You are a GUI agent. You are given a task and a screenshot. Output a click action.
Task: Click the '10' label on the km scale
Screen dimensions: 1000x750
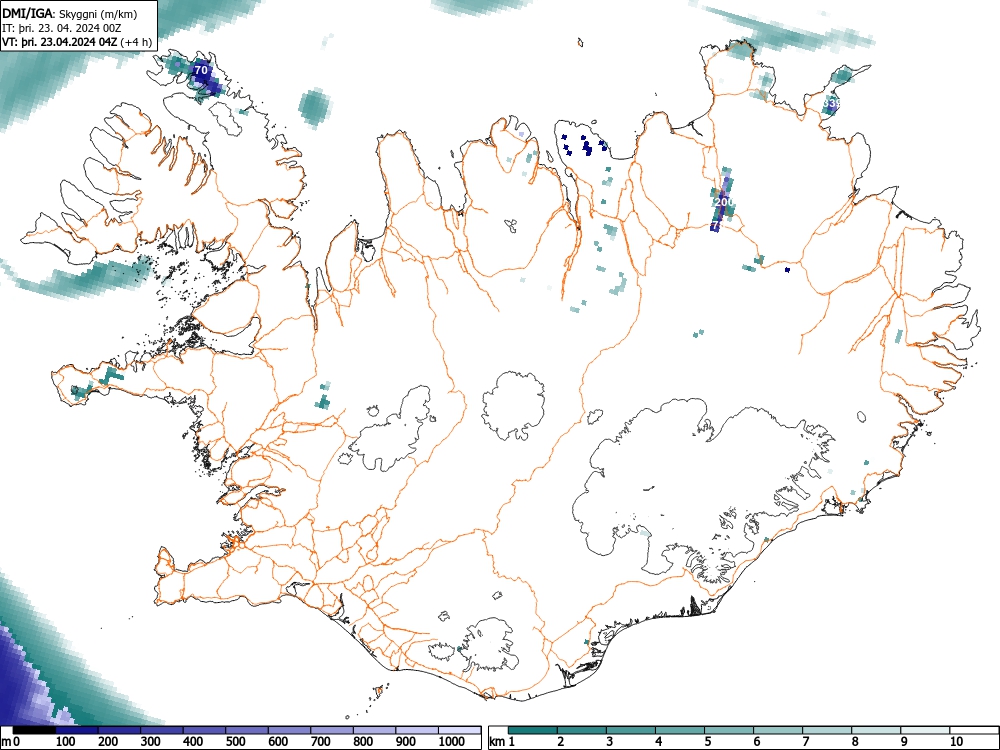click(956, 742)
